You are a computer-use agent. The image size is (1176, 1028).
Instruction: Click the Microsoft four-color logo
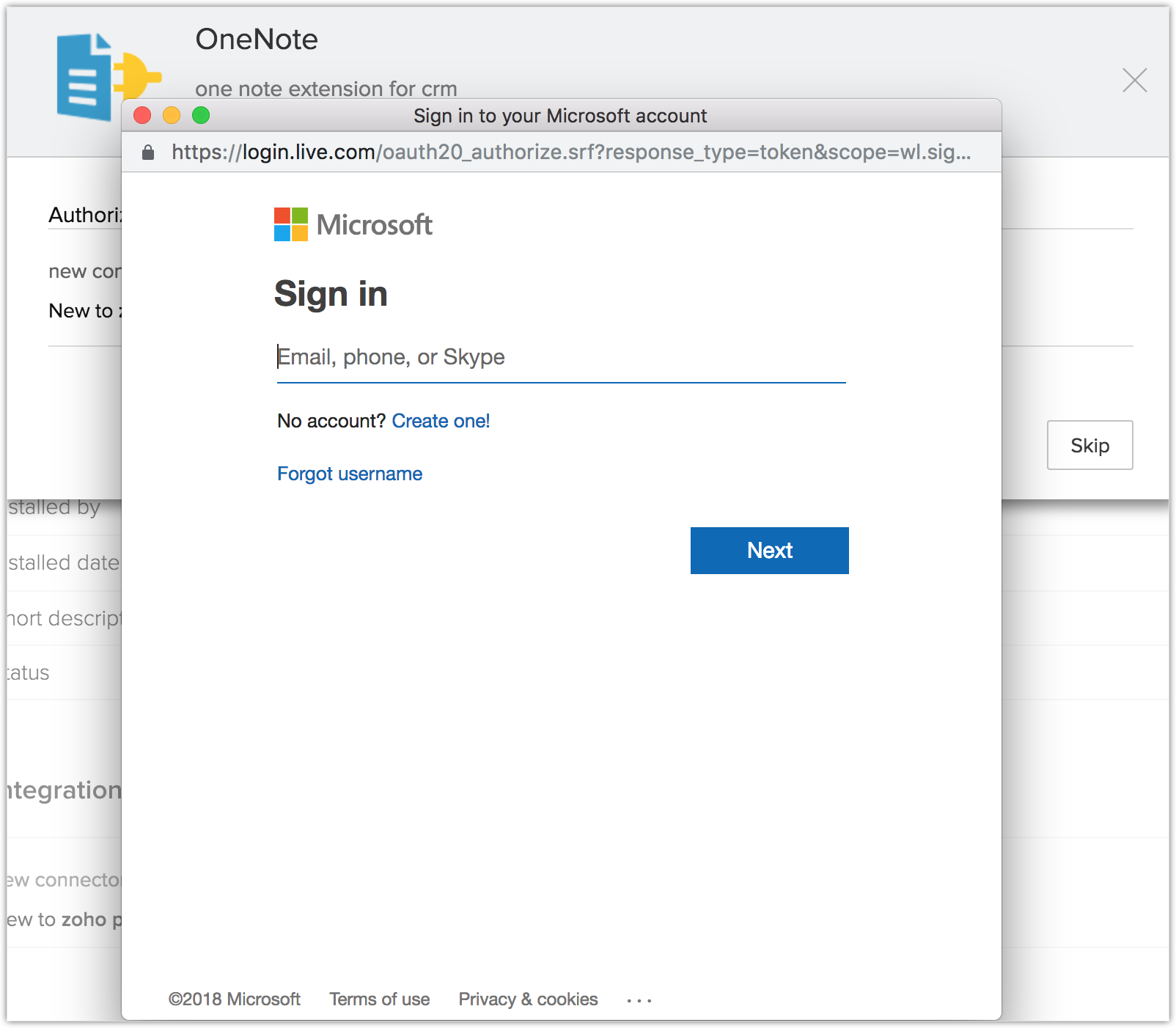click(x=291, y=224)
